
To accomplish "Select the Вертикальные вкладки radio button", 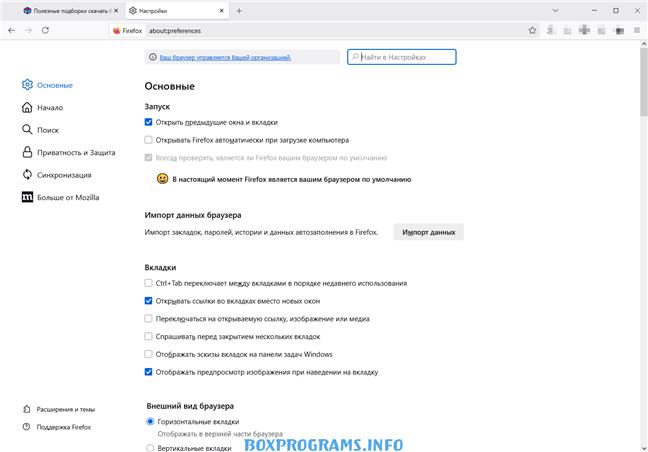I will click(x=150, y=448).
